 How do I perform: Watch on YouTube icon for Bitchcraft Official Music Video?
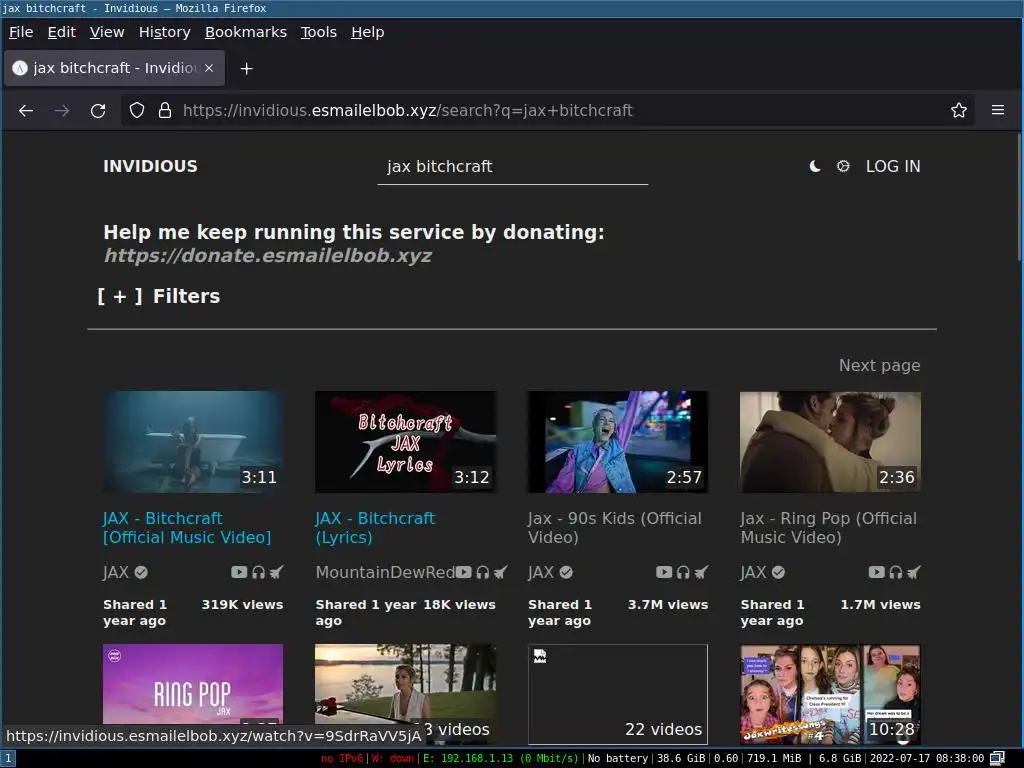239,572
